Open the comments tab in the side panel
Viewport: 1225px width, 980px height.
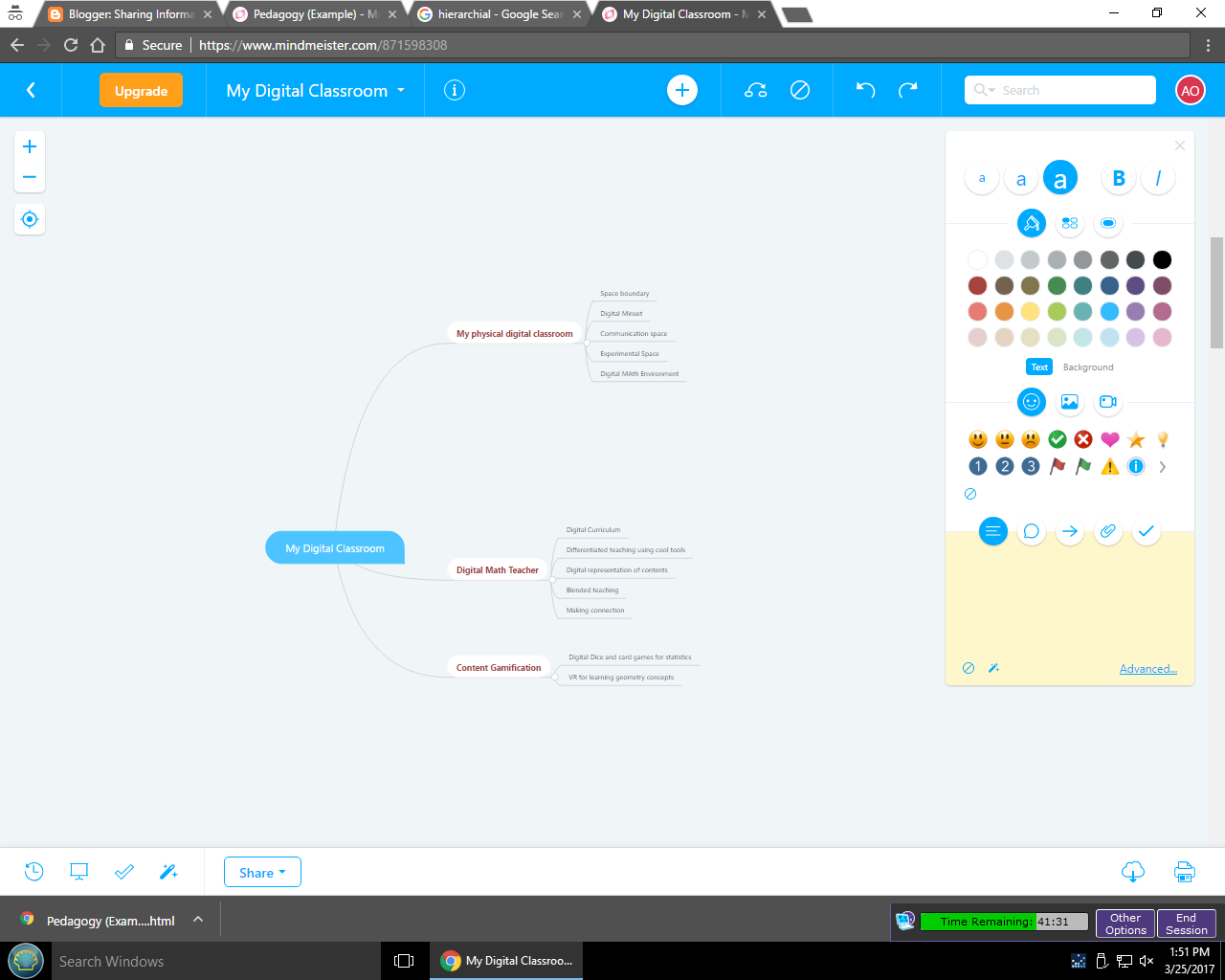[x=1032, y=531]
